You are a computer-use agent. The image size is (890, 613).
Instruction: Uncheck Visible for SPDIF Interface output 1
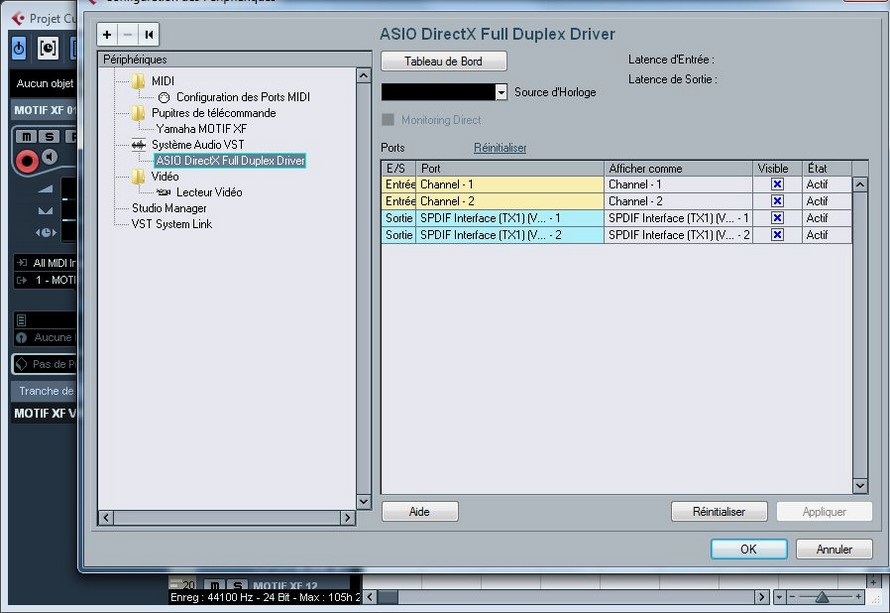click(x=777, y=218)
